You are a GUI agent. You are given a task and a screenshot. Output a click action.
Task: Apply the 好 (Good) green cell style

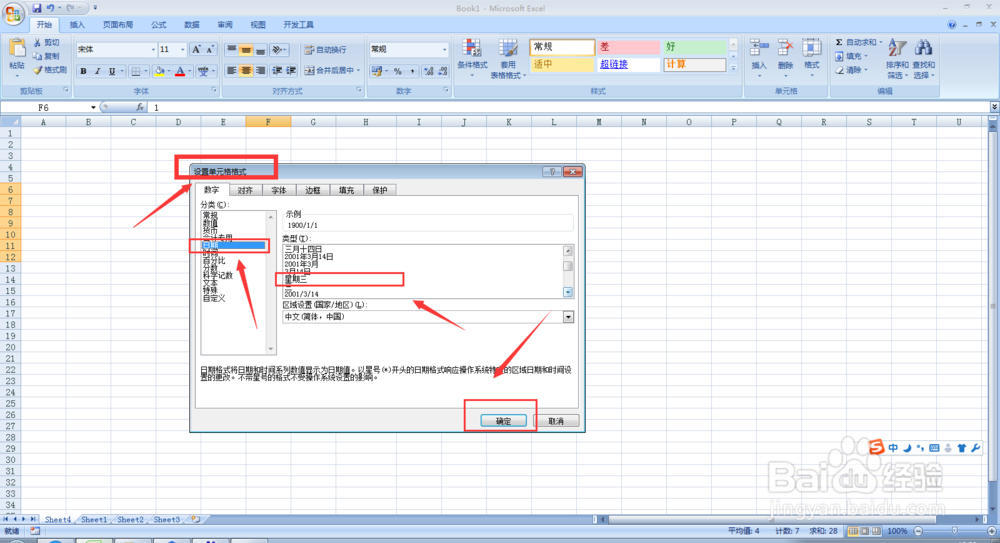point(694,47)
